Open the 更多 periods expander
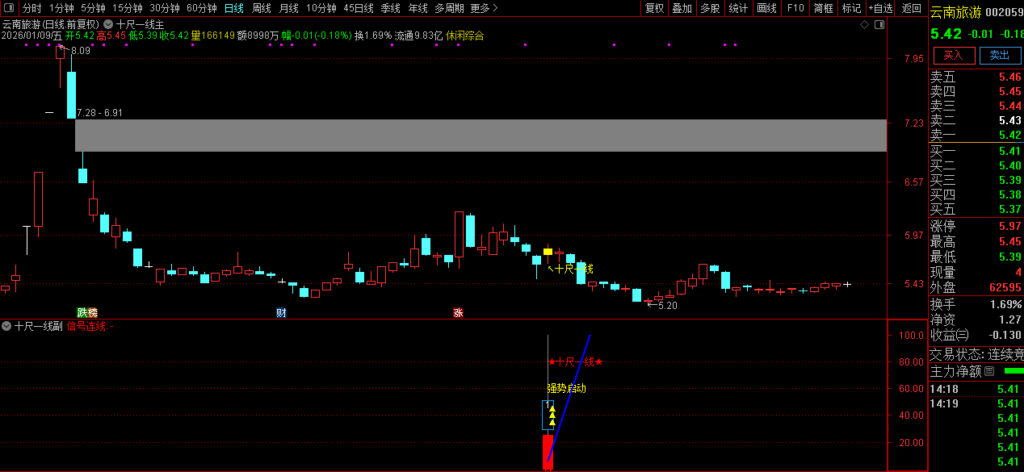The image size is (1024, 472). pos(484,8)
